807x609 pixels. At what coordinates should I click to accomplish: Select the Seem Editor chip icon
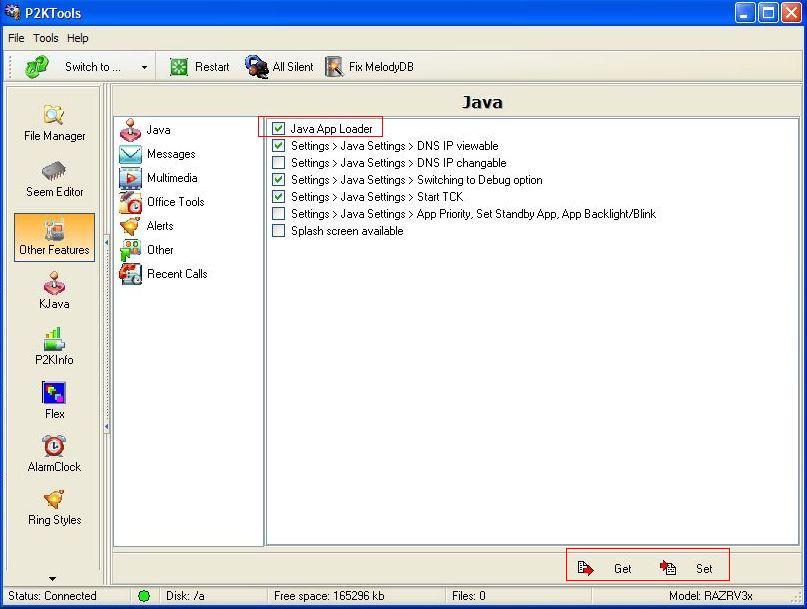pos(54,172)
